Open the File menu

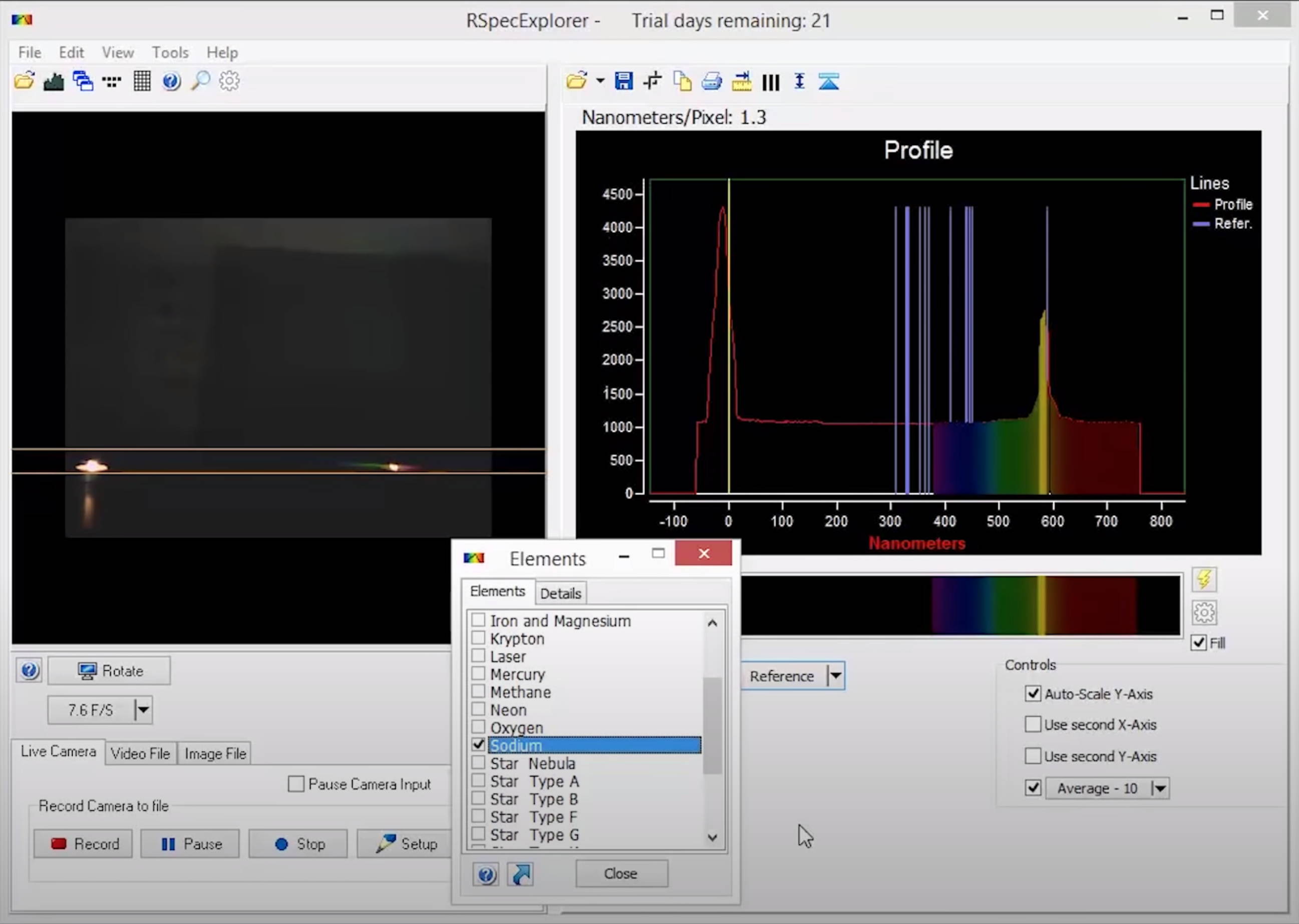[x=30, y=53]
